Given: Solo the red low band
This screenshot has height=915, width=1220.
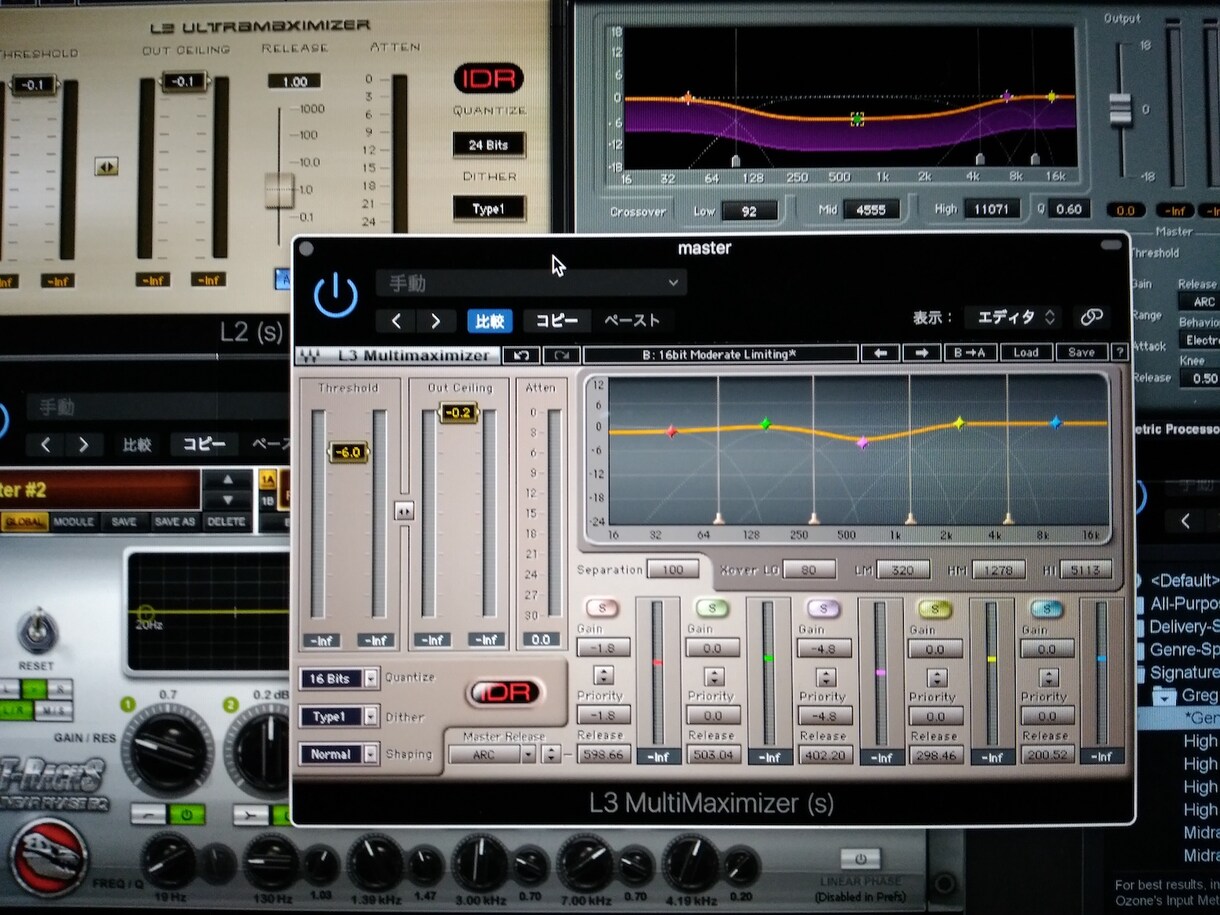Looking at the screenshot, I should pos(602,607).
